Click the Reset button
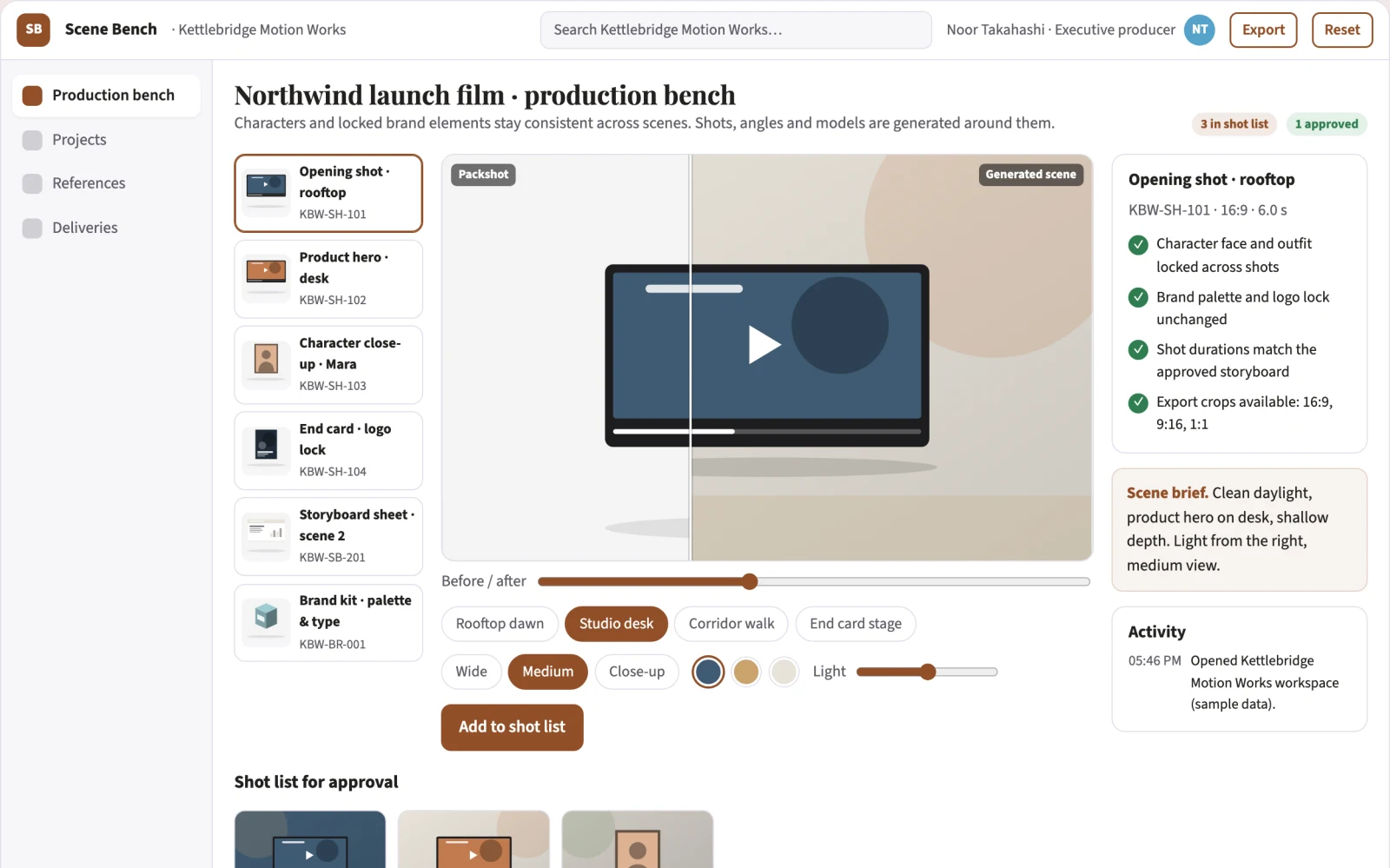 [1342, 30]
